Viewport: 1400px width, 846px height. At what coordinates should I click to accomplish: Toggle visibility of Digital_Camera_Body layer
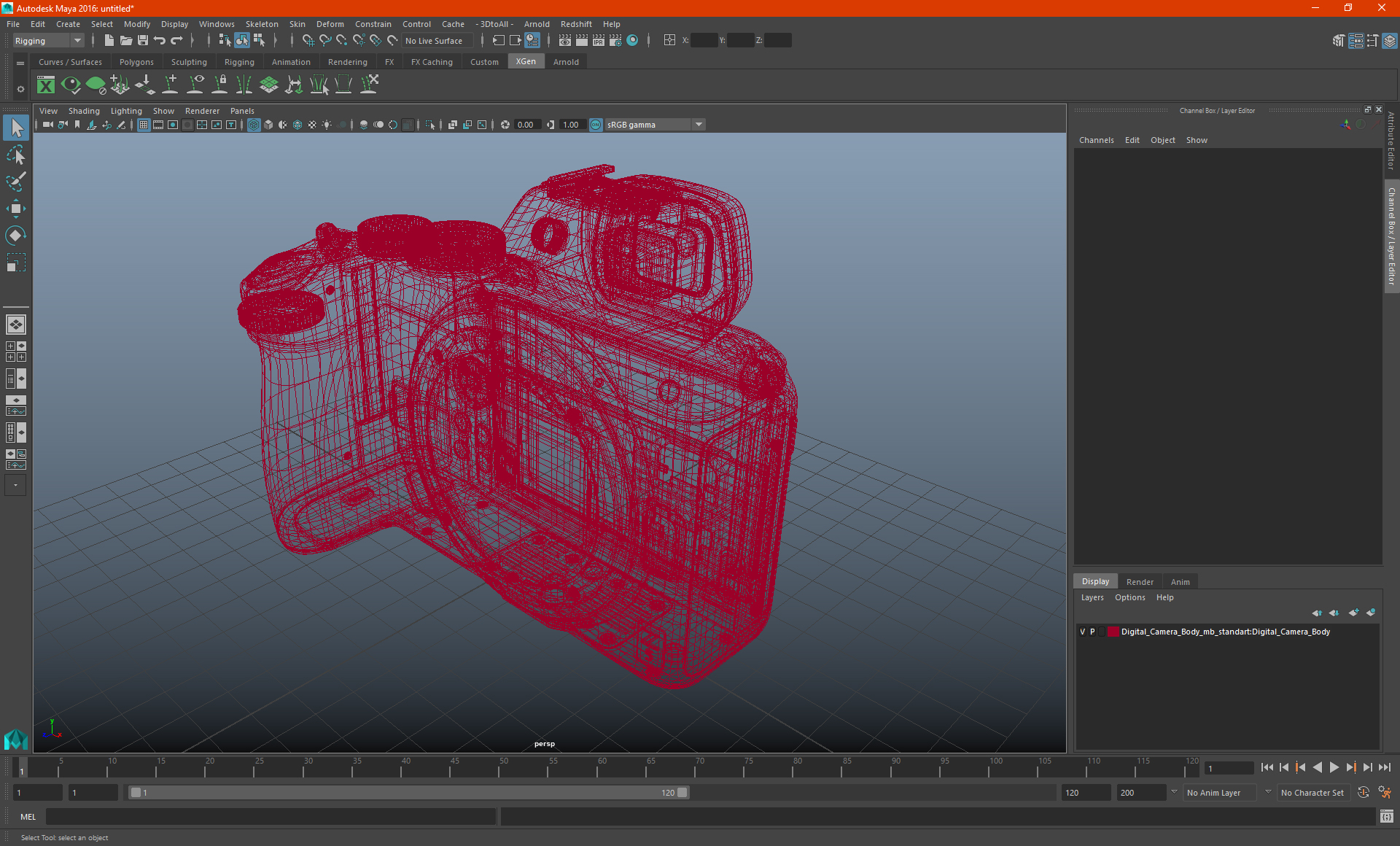(1081, 631)
